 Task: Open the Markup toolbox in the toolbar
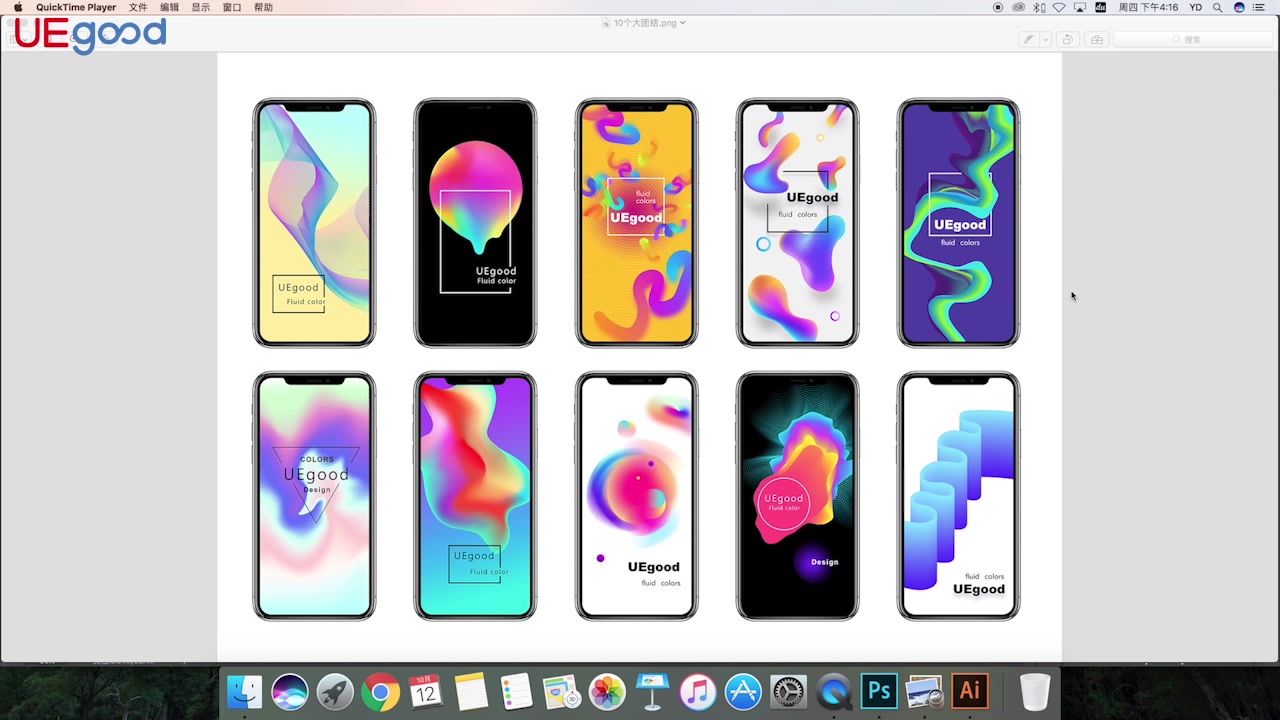1097,39
